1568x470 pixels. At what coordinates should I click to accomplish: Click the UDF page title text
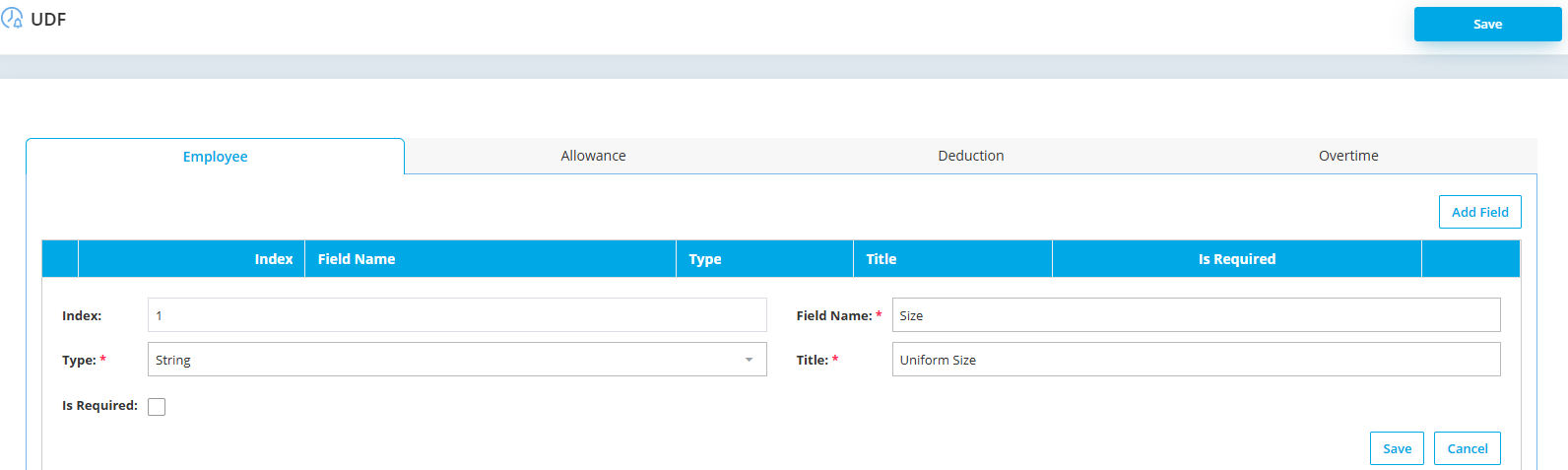coord(48,20)
